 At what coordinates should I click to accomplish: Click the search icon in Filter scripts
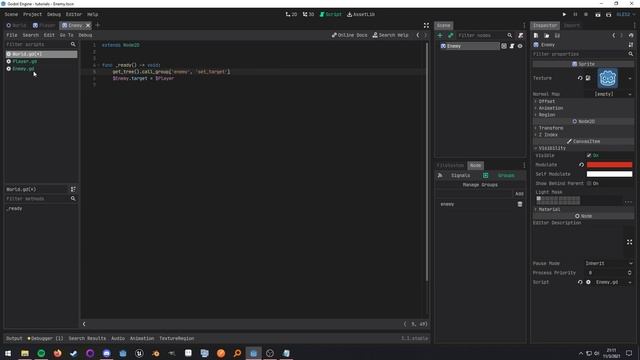tap(73, 44)
